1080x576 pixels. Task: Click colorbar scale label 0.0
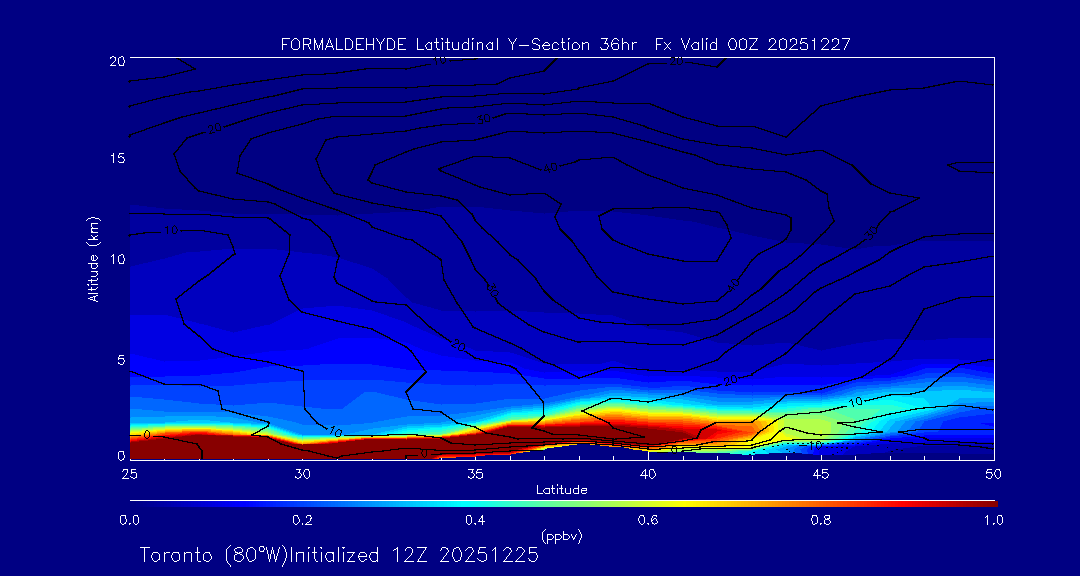pyautogui.click(x=130, y=520)
